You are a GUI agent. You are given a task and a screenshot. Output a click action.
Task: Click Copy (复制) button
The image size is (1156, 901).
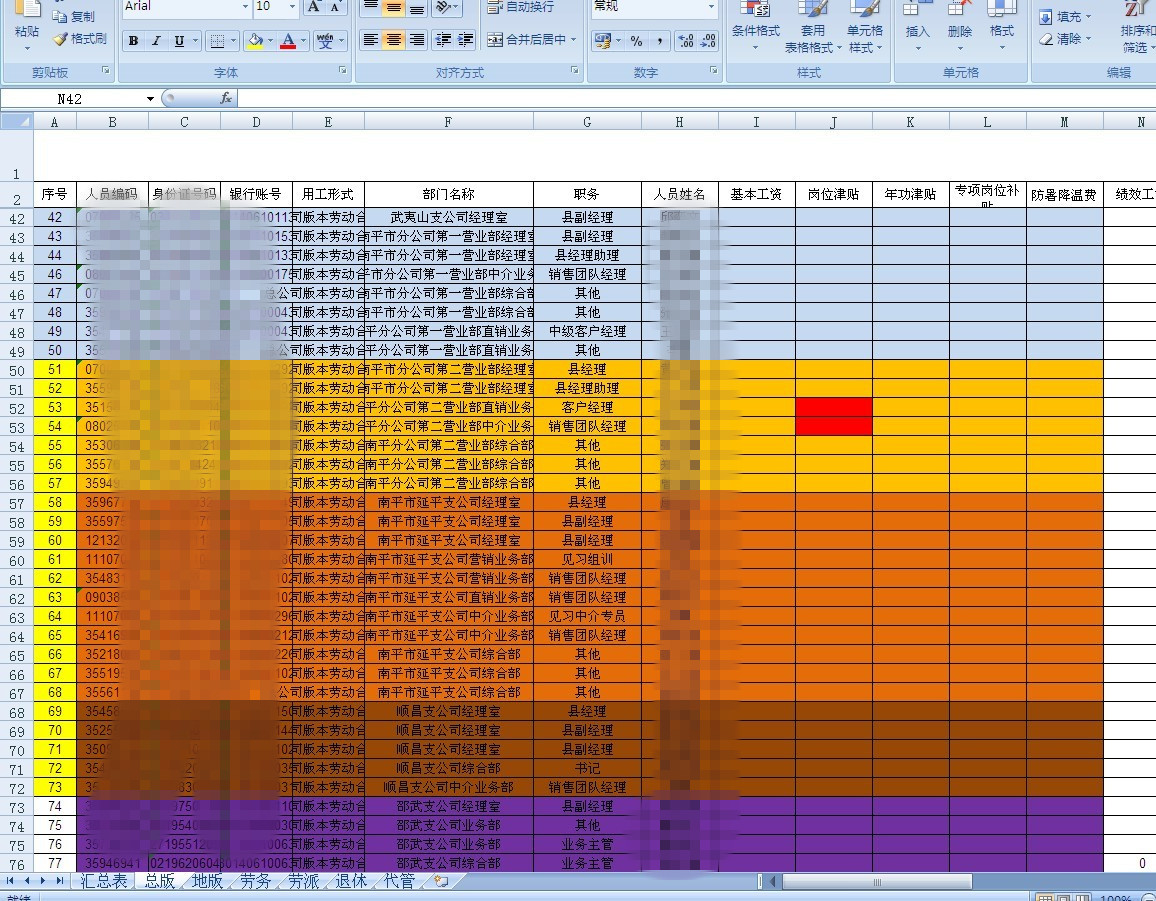point(74,16)
